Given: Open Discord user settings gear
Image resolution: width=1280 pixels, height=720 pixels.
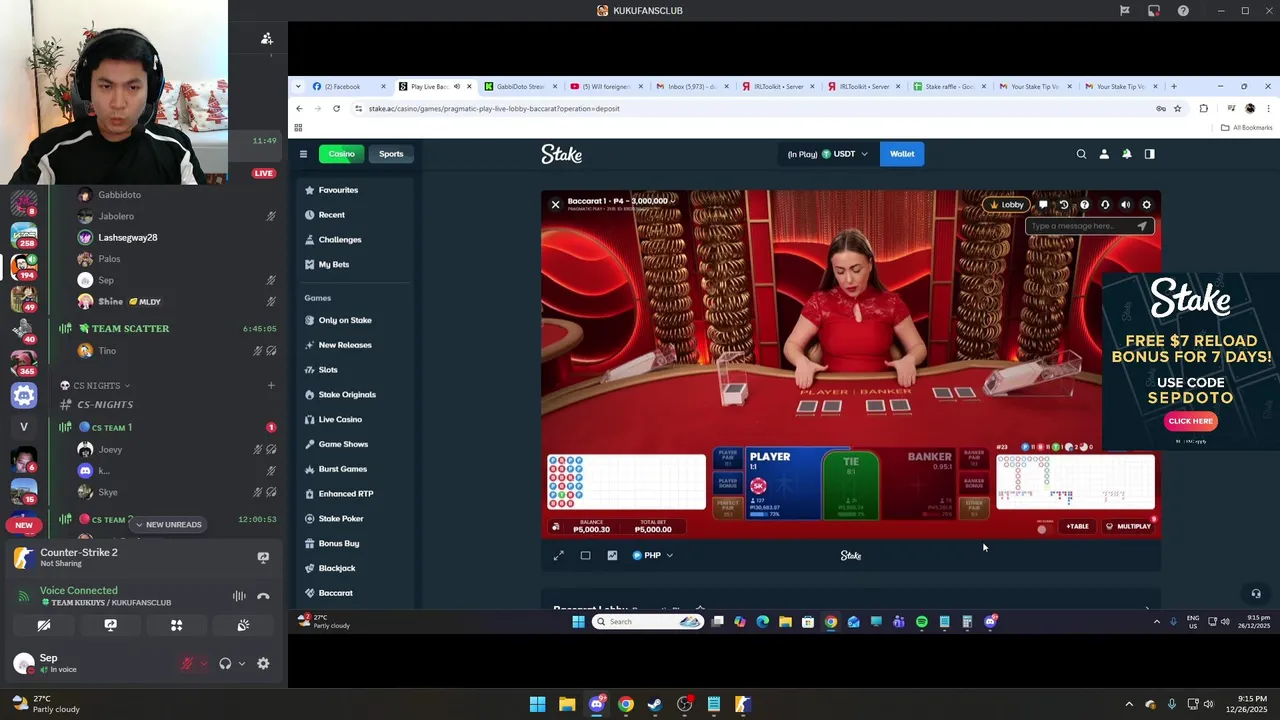Looking at the screenshot, I should pyautogui.click(x=263, y=663).
